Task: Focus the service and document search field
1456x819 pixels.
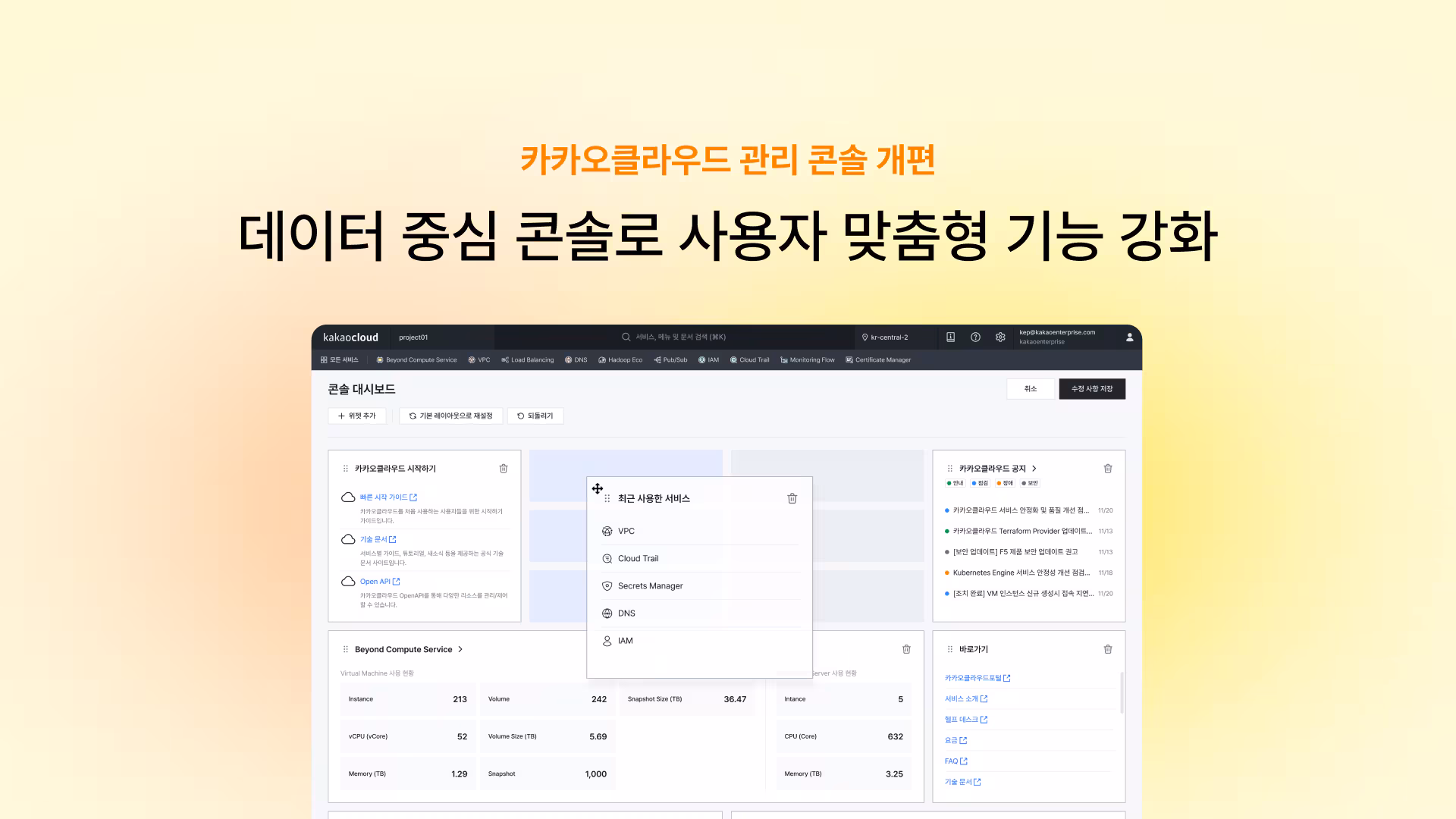Action: tap(674, 337)
